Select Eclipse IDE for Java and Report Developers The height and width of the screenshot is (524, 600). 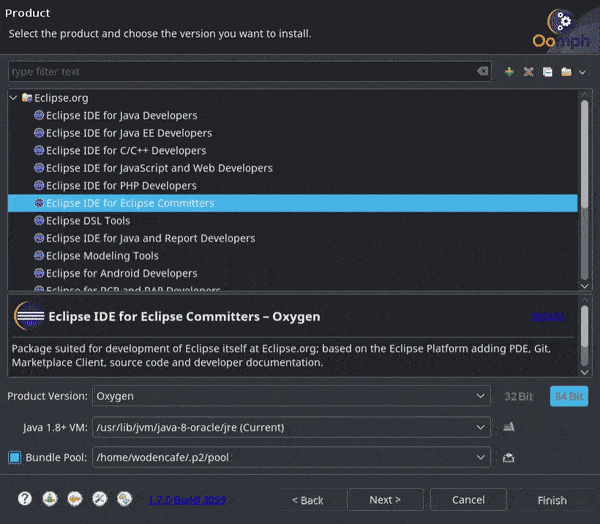coord(150,238)
